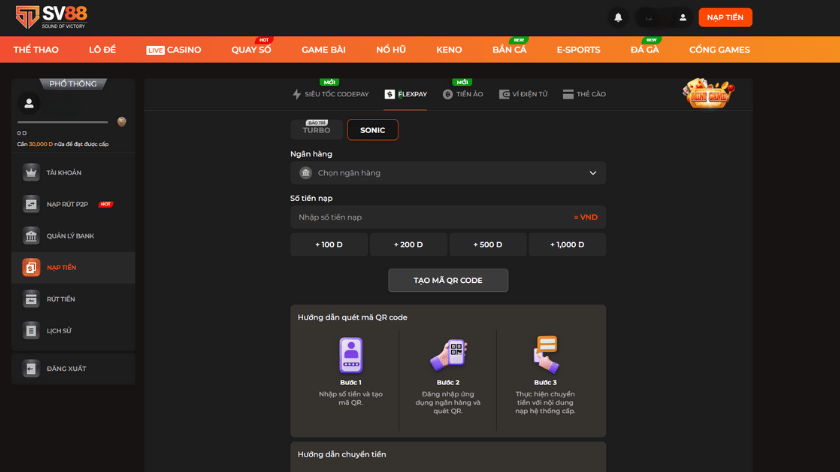Viewport: 840px width, 472px height.
Task: Click the Rút Tiền sidebar icon
Action: point(31,299)
